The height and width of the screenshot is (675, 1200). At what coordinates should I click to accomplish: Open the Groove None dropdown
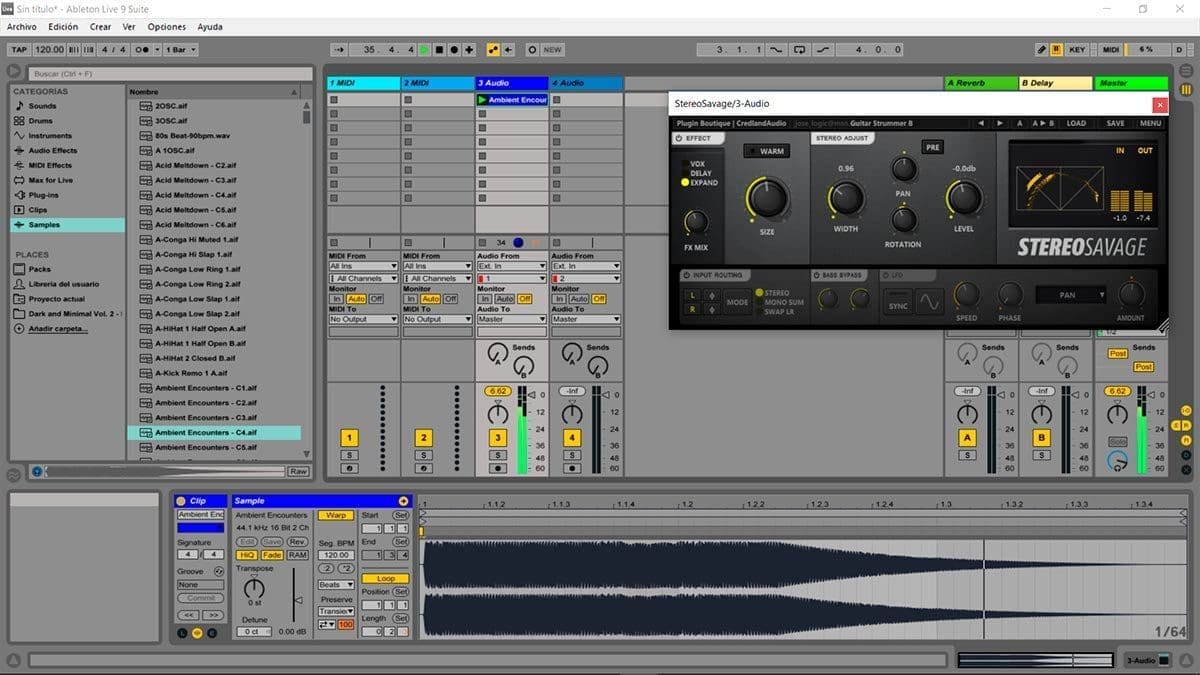(201, 584)
